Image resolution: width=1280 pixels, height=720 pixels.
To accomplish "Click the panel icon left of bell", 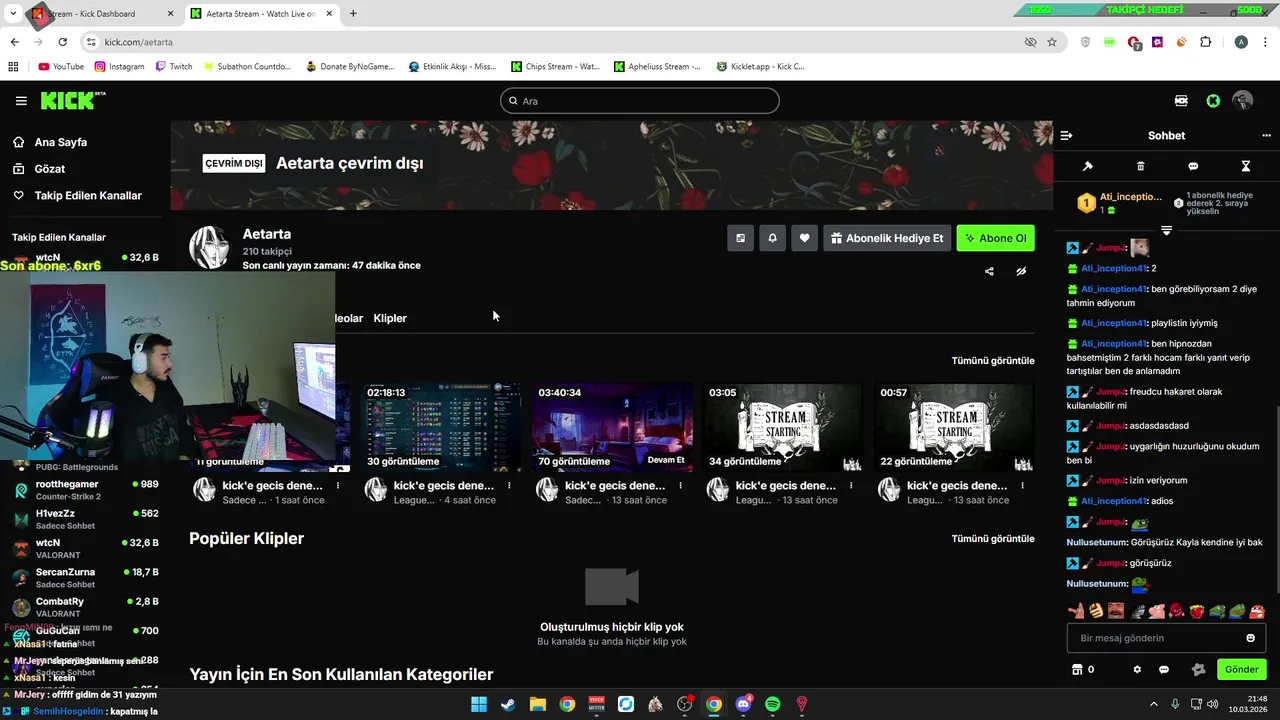I will (740, 238).
